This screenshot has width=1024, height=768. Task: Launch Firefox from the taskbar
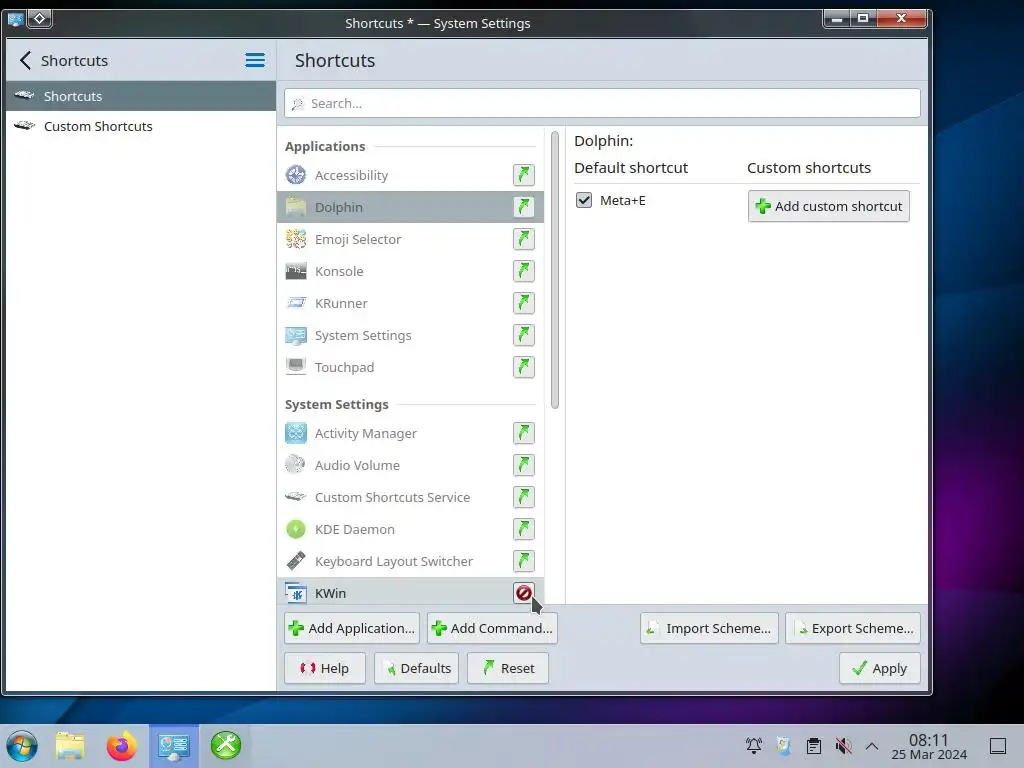point(121,746)
